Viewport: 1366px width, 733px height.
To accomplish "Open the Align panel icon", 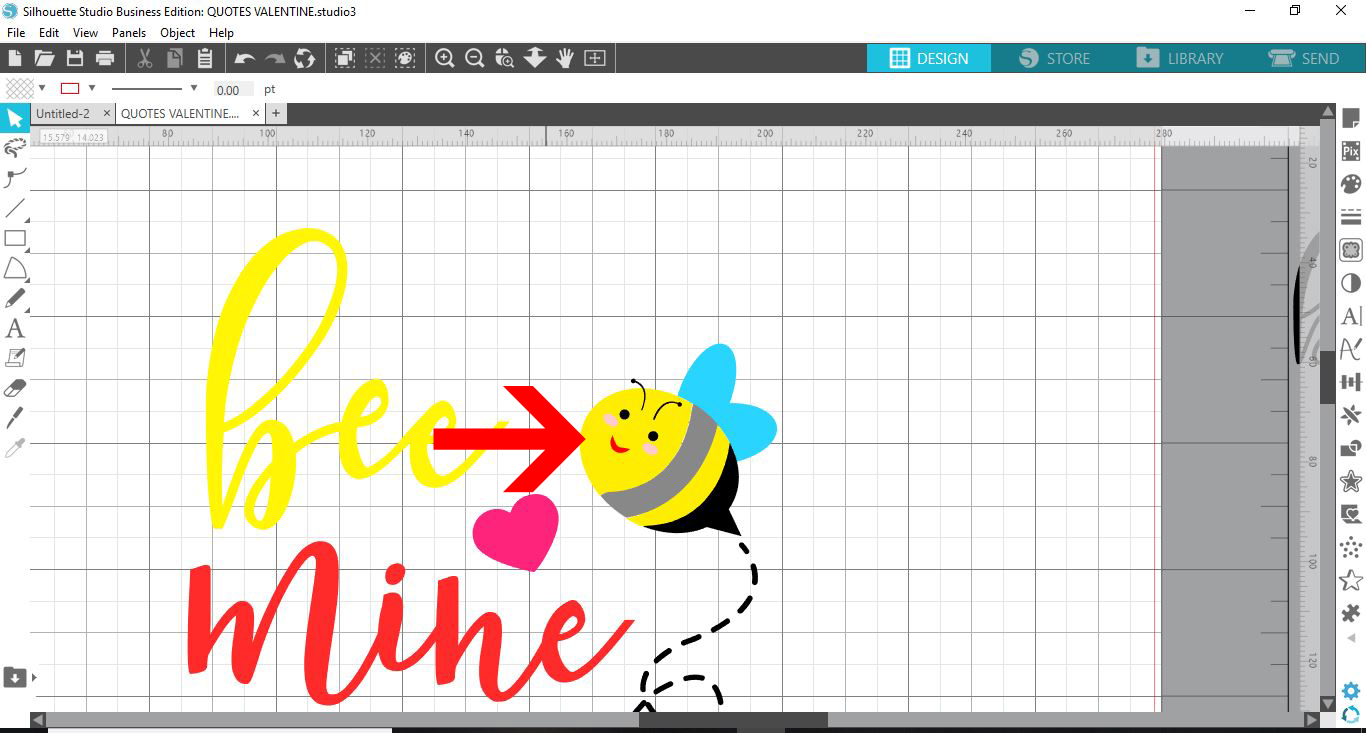I will coord(1351,382).
